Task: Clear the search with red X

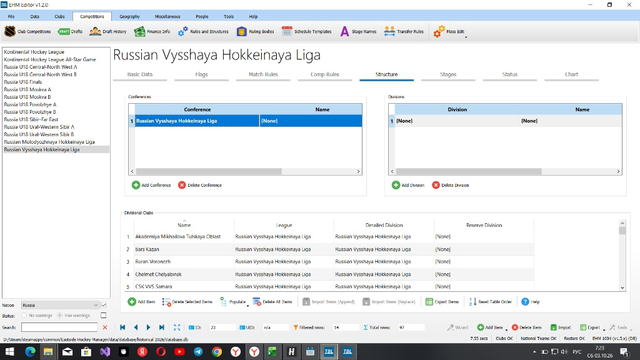Action: tap(105, 327)
